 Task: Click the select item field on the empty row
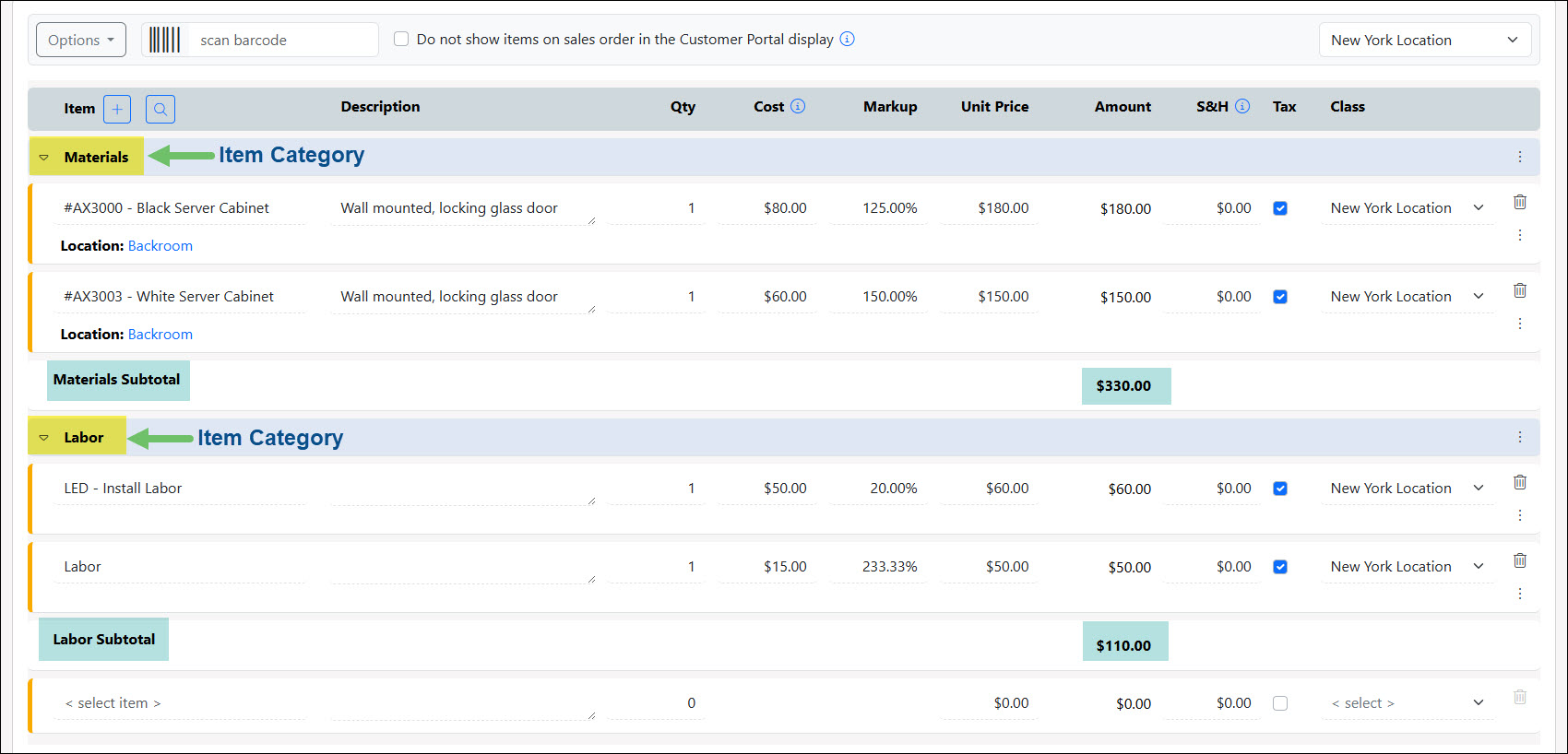(180, 703)
